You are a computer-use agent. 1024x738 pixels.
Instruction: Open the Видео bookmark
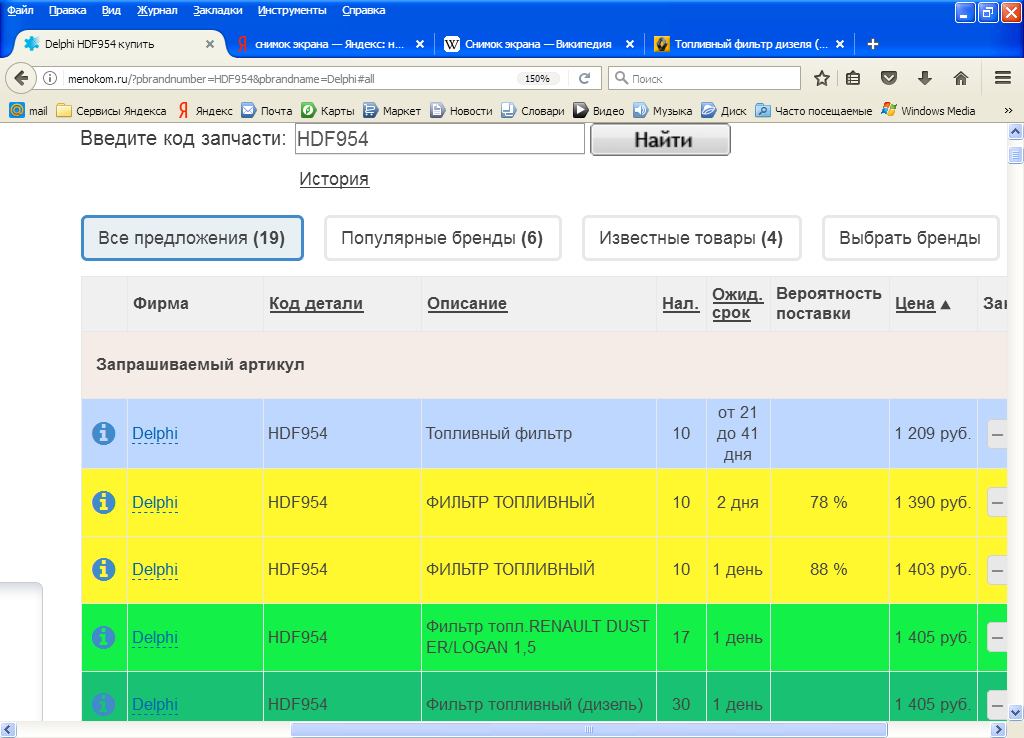pyautogui.click(x=598, y=110)
